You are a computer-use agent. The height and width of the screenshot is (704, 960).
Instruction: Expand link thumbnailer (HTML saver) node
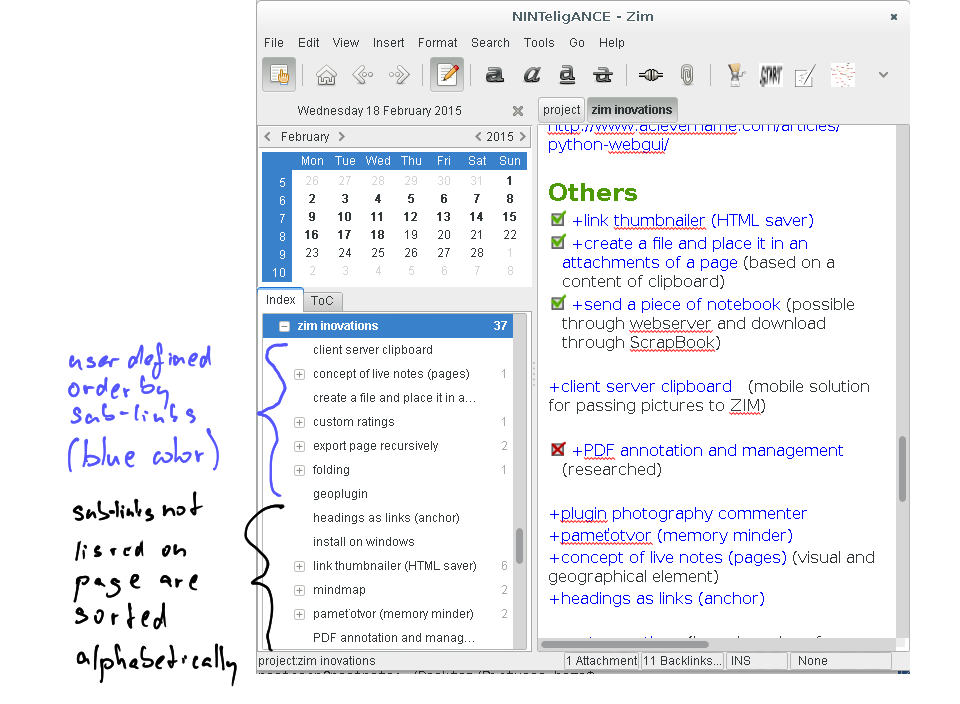click(x=299, y=566)
